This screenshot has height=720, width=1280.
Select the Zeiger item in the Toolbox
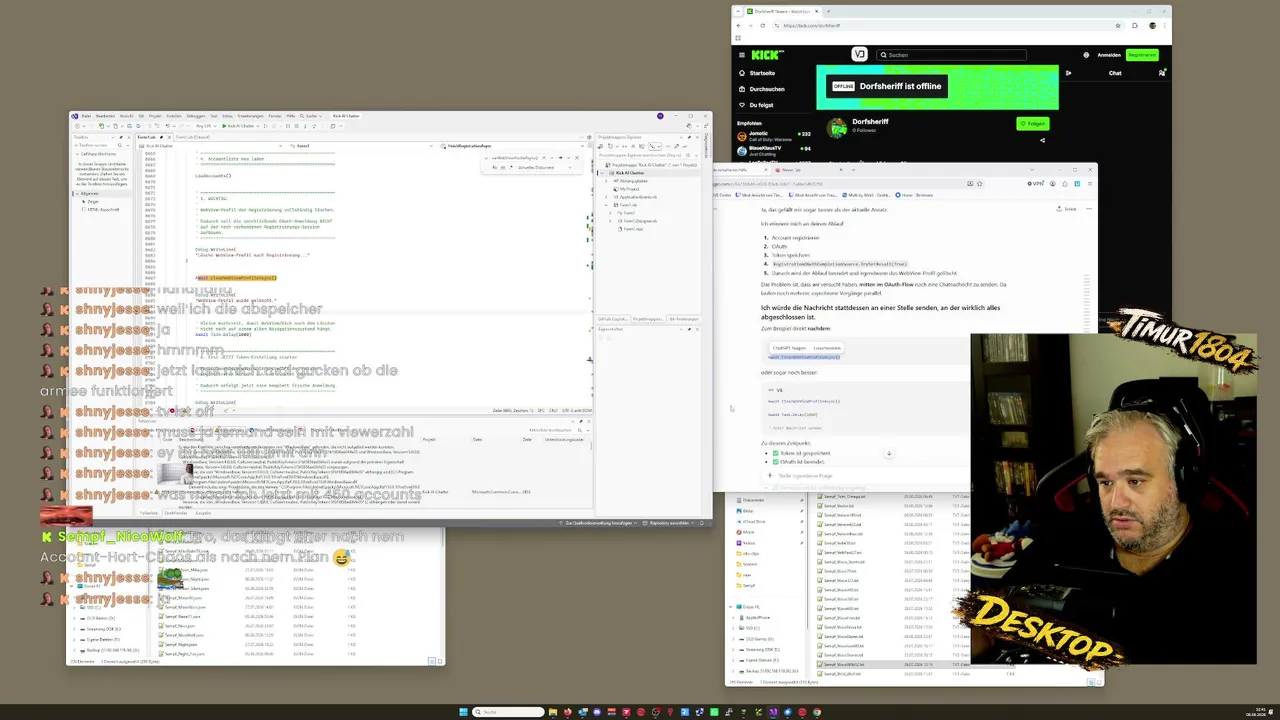(x=93, y=201)
